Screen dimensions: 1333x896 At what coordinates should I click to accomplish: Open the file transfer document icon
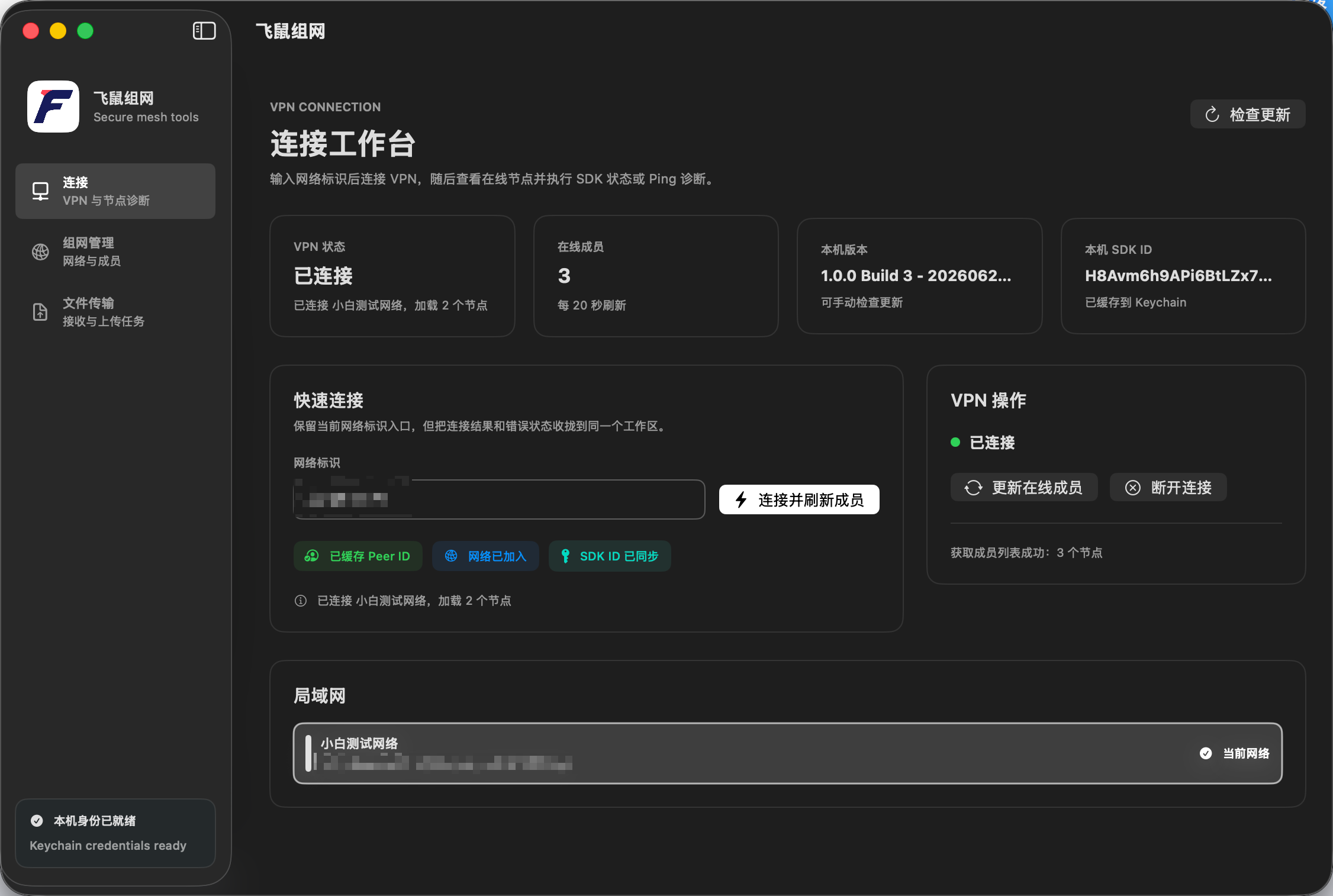tap(40, 312)
